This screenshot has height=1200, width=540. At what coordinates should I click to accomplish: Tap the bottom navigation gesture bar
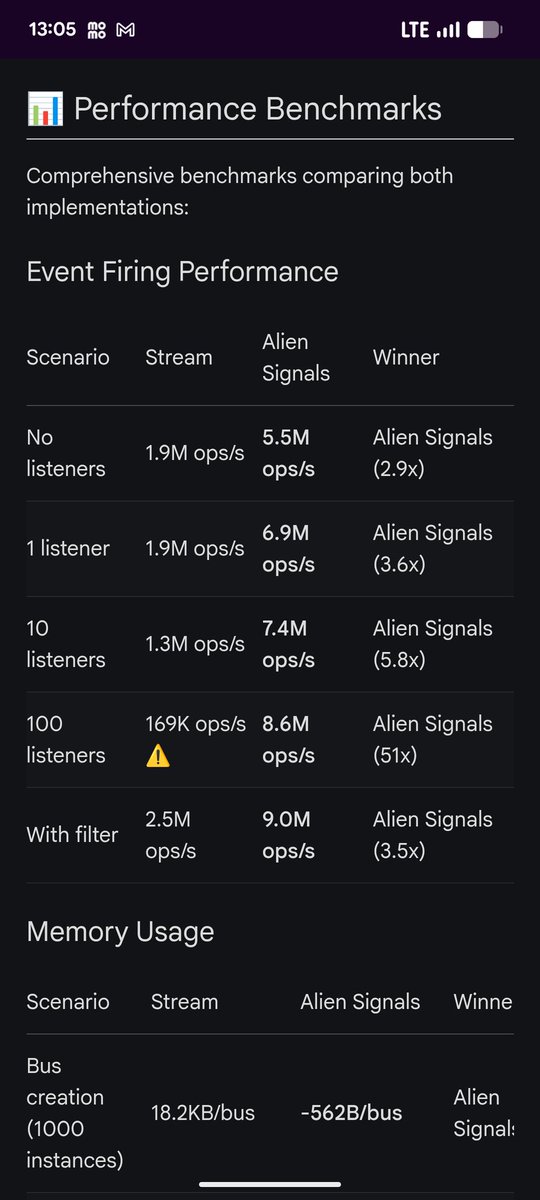pos(270,1185)
